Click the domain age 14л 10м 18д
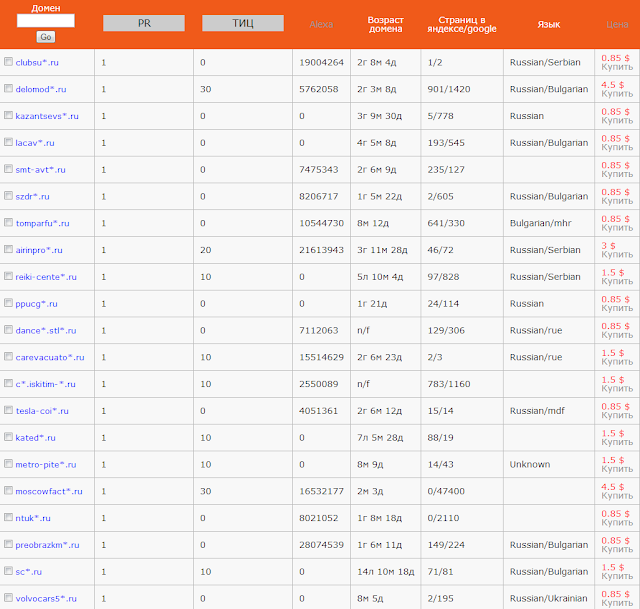 (386, 572)
